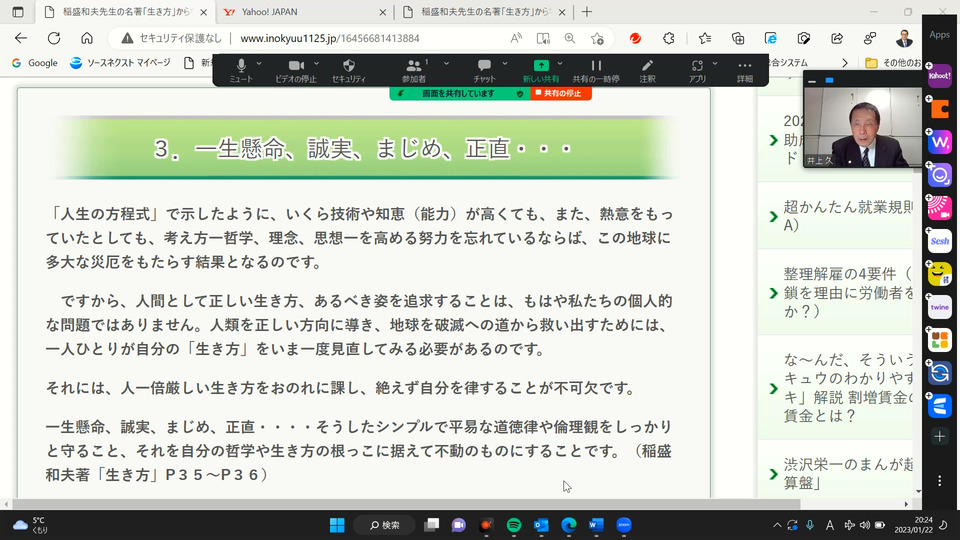Open a new browser tab

click(587, 12)
